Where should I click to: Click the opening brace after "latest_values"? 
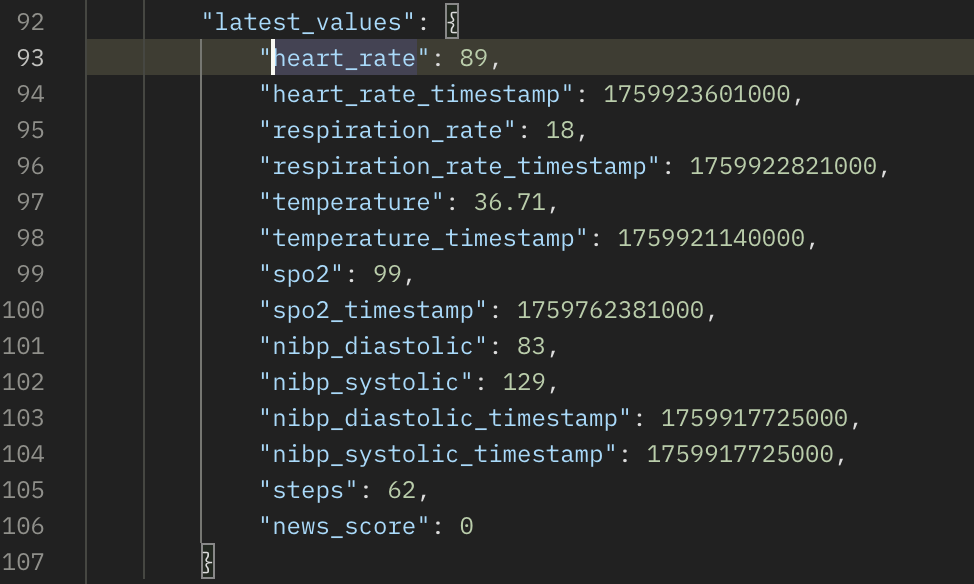tap(452, 21)
